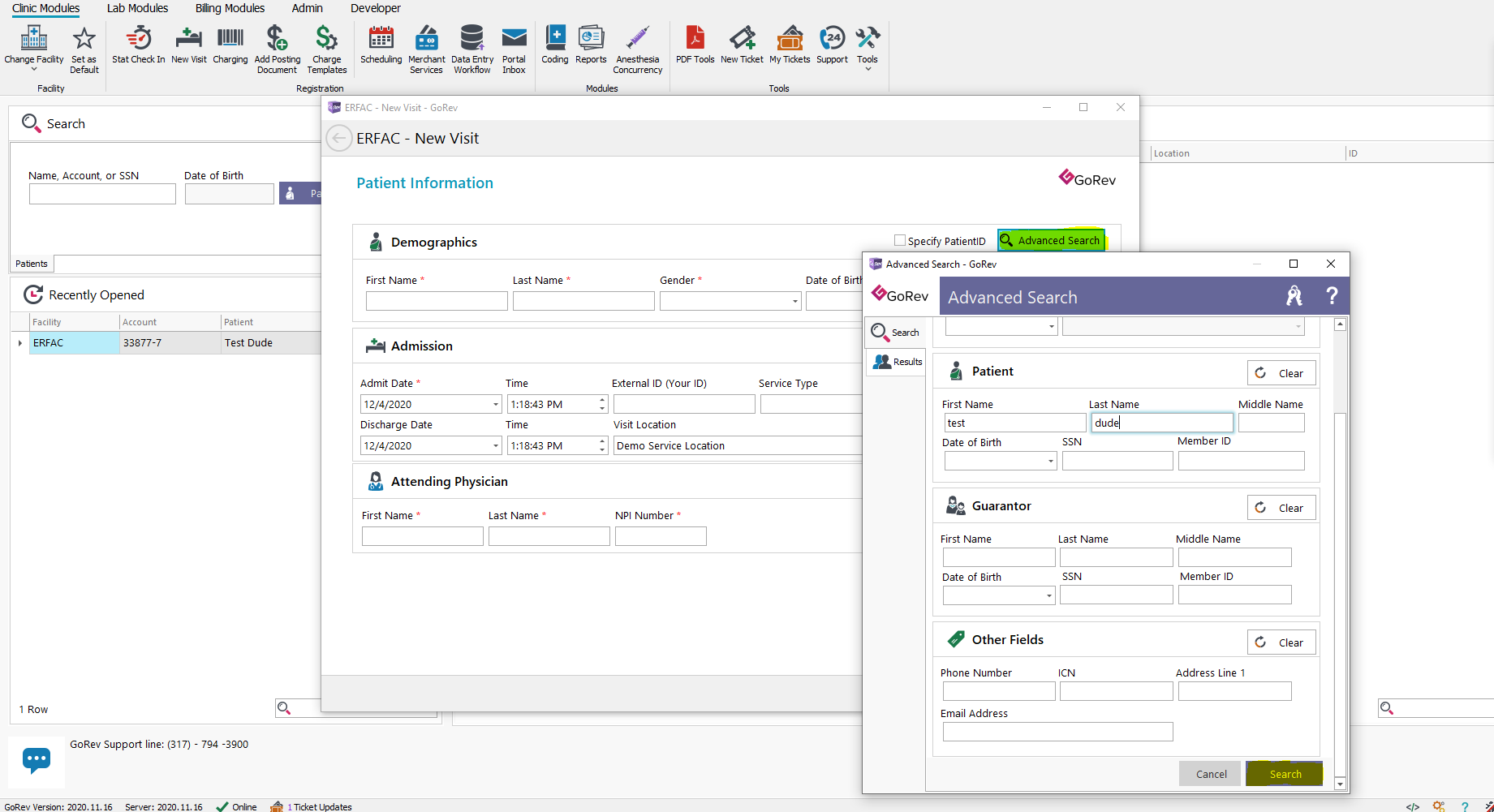The width and height of the screenshot is (1494, 812).
Task: Open the Change Facility tool
Action: (x=34, y=46)
